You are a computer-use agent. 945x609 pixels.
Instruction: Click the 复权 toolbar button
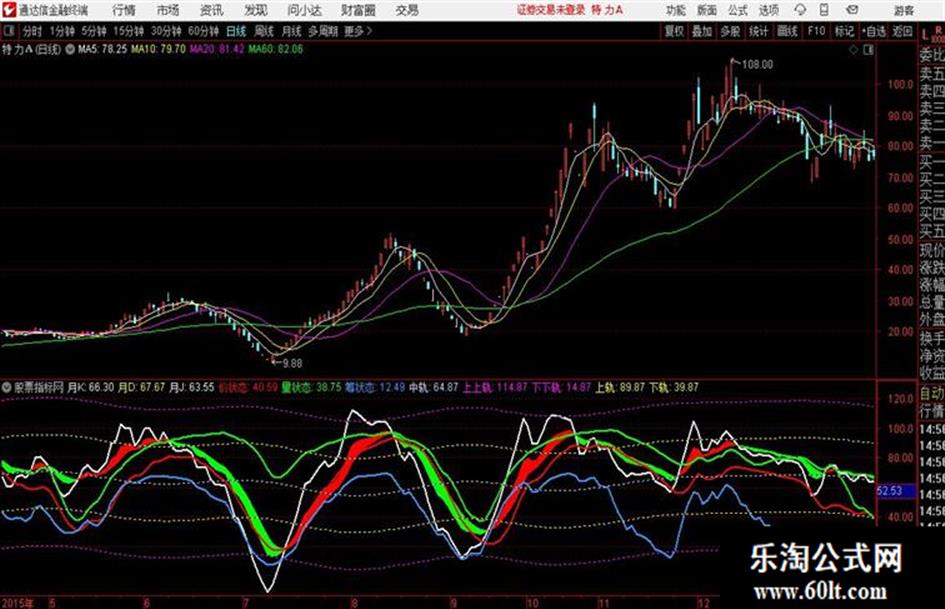(674, 31)
